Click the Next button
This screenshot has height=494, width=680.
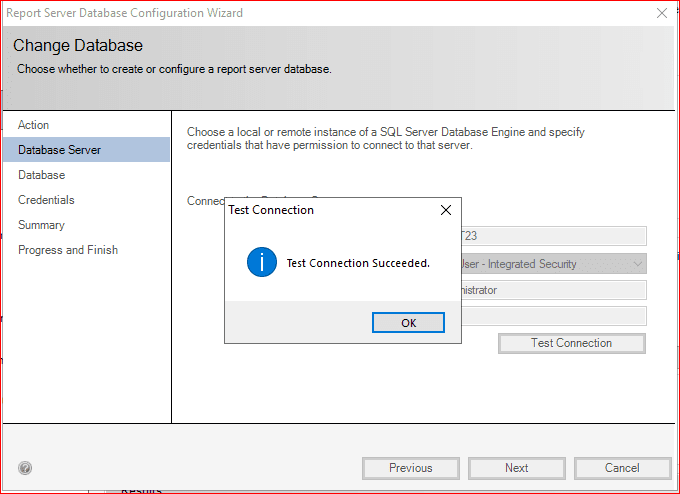pyautogui.click(x=516, y=468)
